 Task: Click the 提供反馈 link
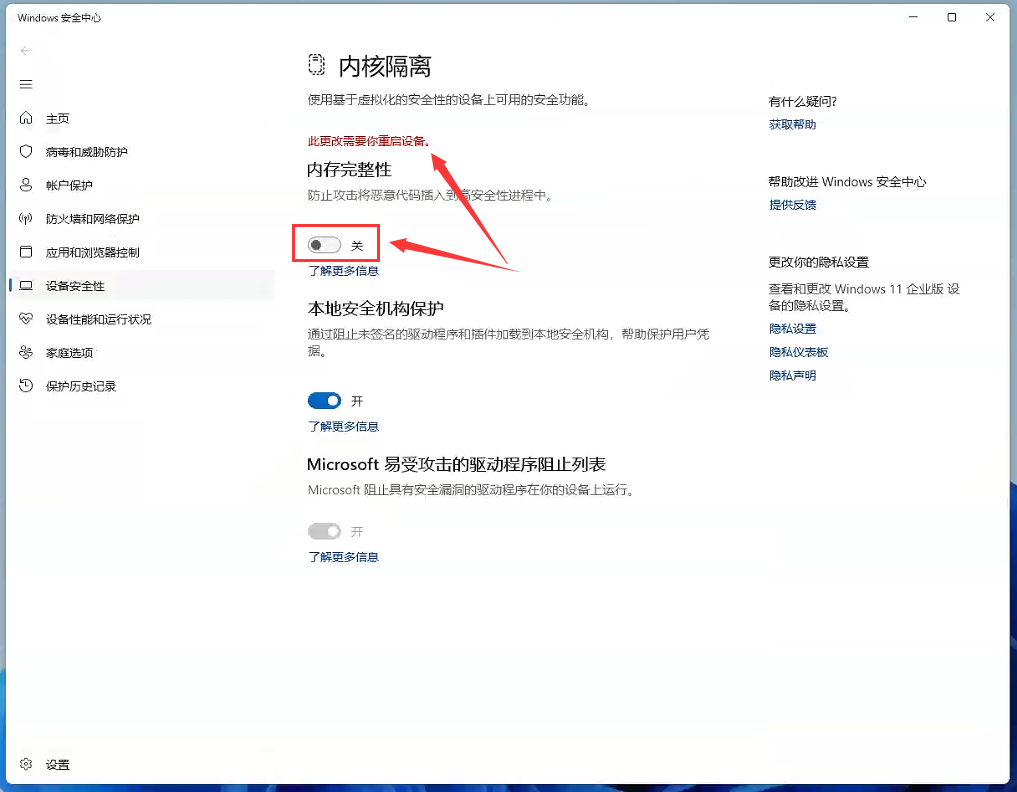click(x=792, y=205)
